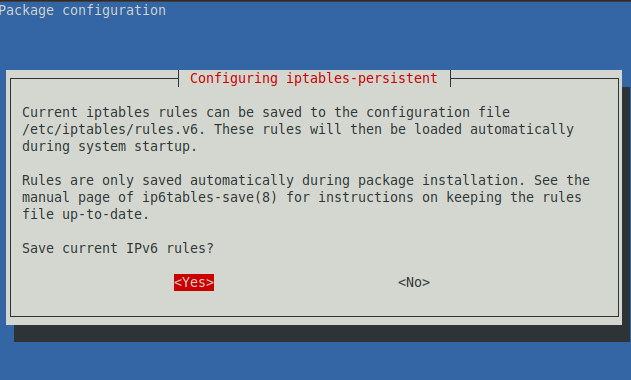
Task: Click the dialog border right of the title
Action: pos(534,79)
